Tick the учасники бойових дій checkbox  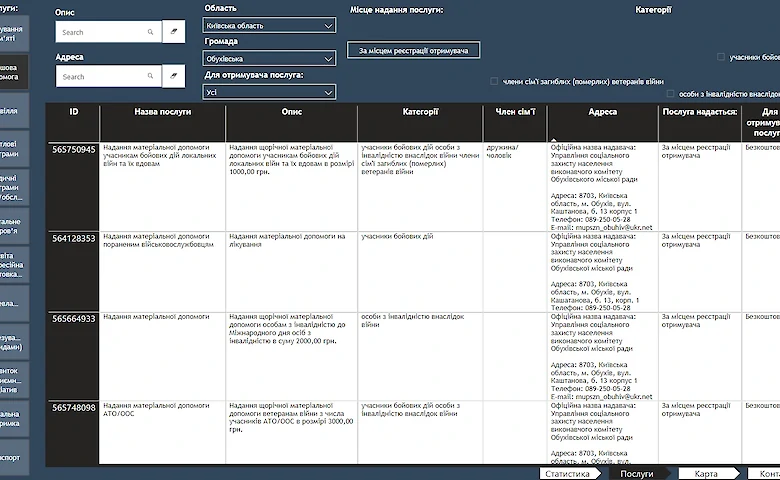[721, 57]
